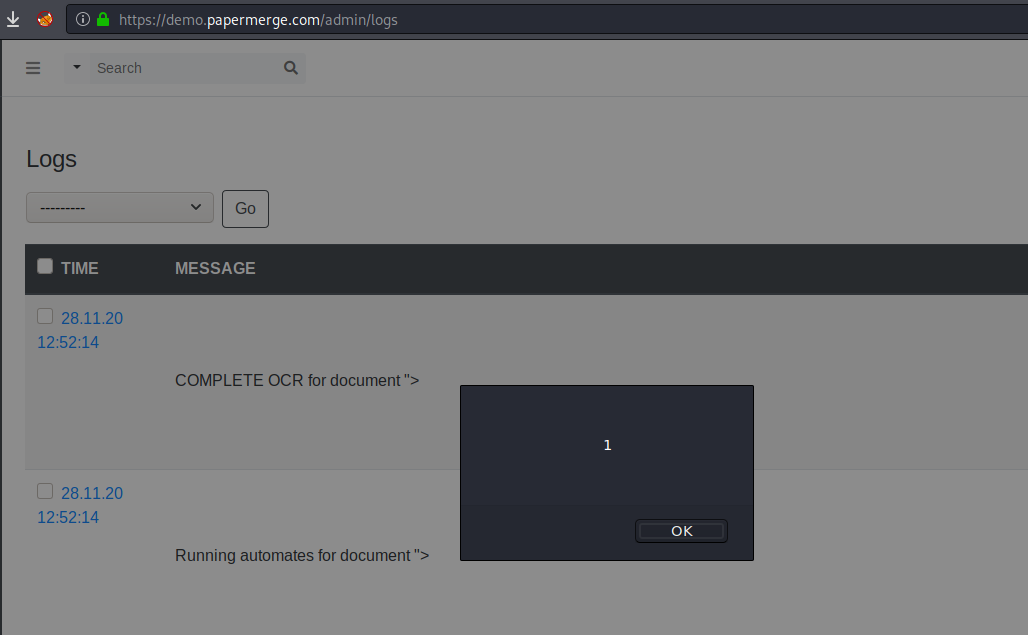Select the Running automates for document message
Image resolution: width=1028 pixels, height=635 pixels.
point(302,556)
